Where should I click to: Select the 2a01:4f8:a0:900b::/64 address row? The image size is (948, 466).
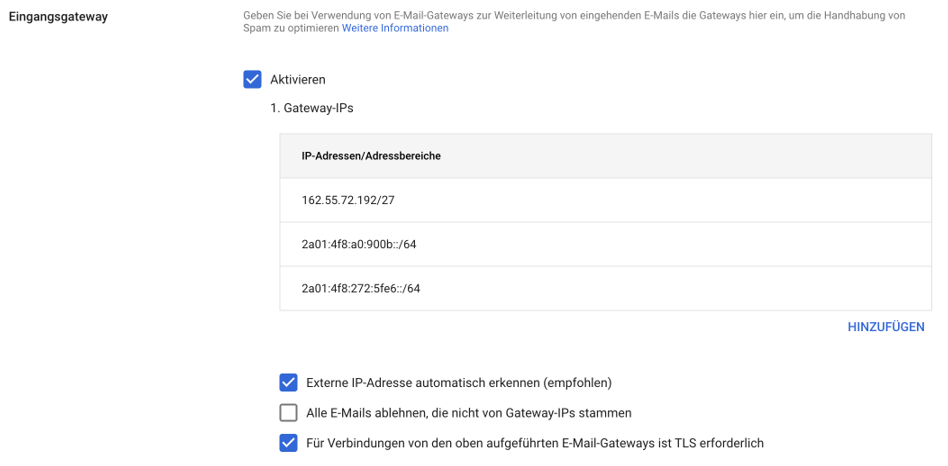(x=359, y=244)
